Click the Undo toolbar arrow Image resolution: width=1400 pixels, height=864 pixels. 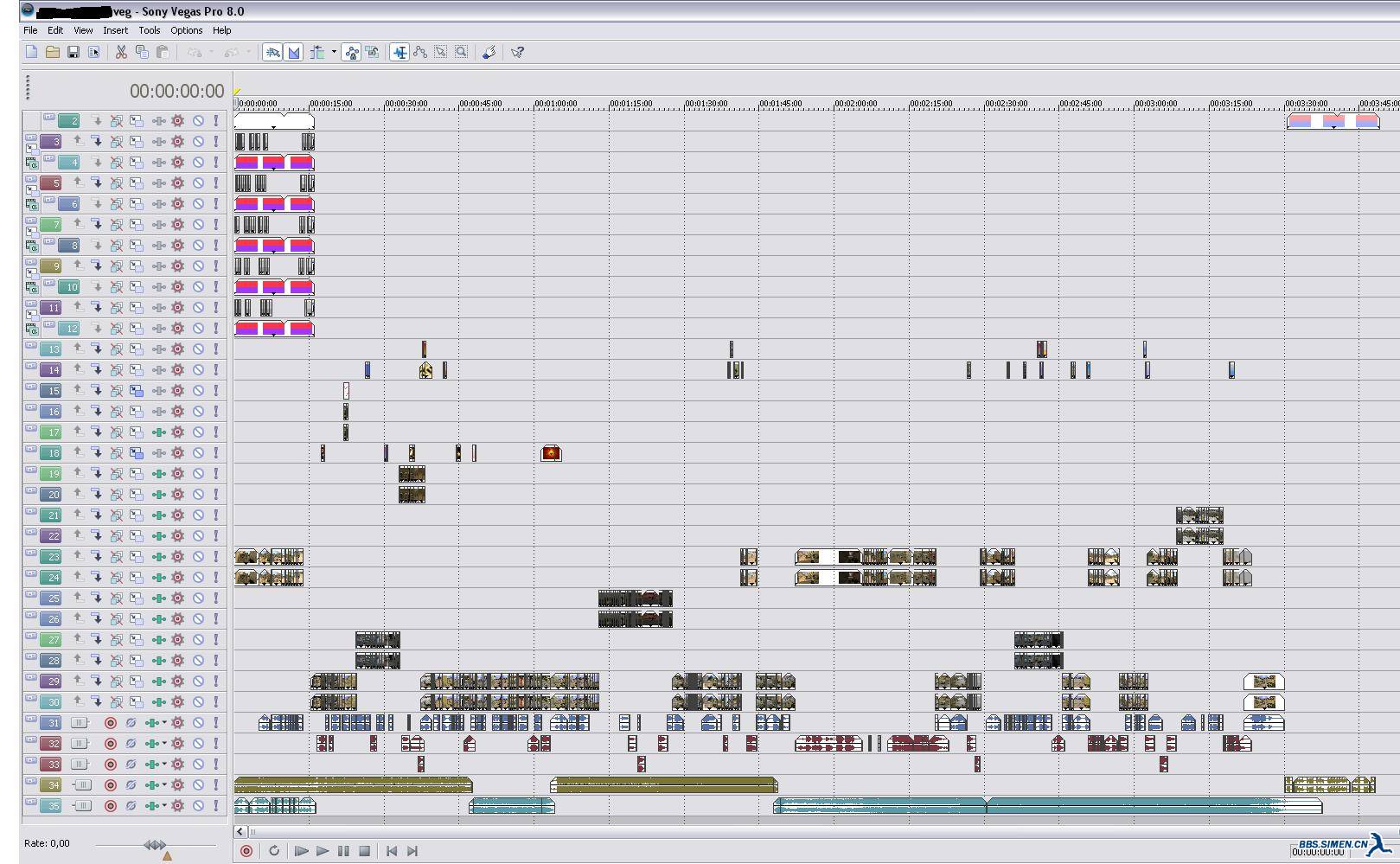(x=194, y=52)
